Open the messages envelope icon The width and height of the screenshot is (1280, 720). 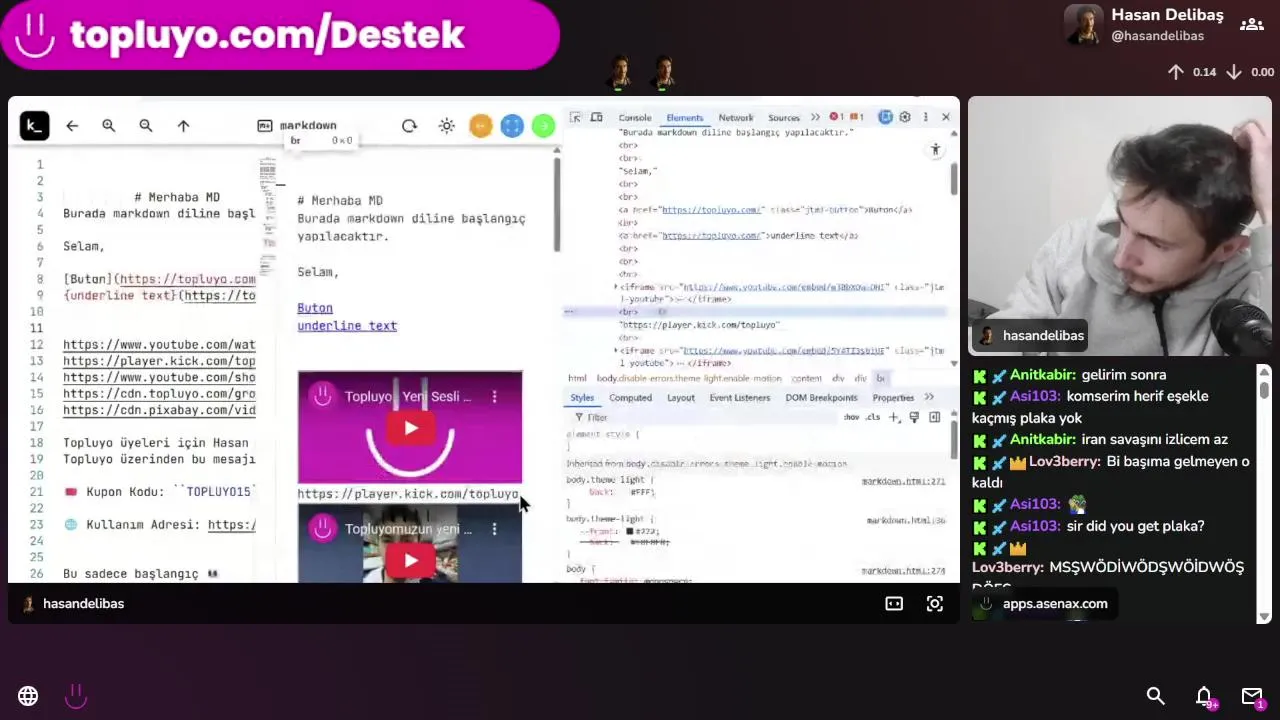coord(1252,696)
